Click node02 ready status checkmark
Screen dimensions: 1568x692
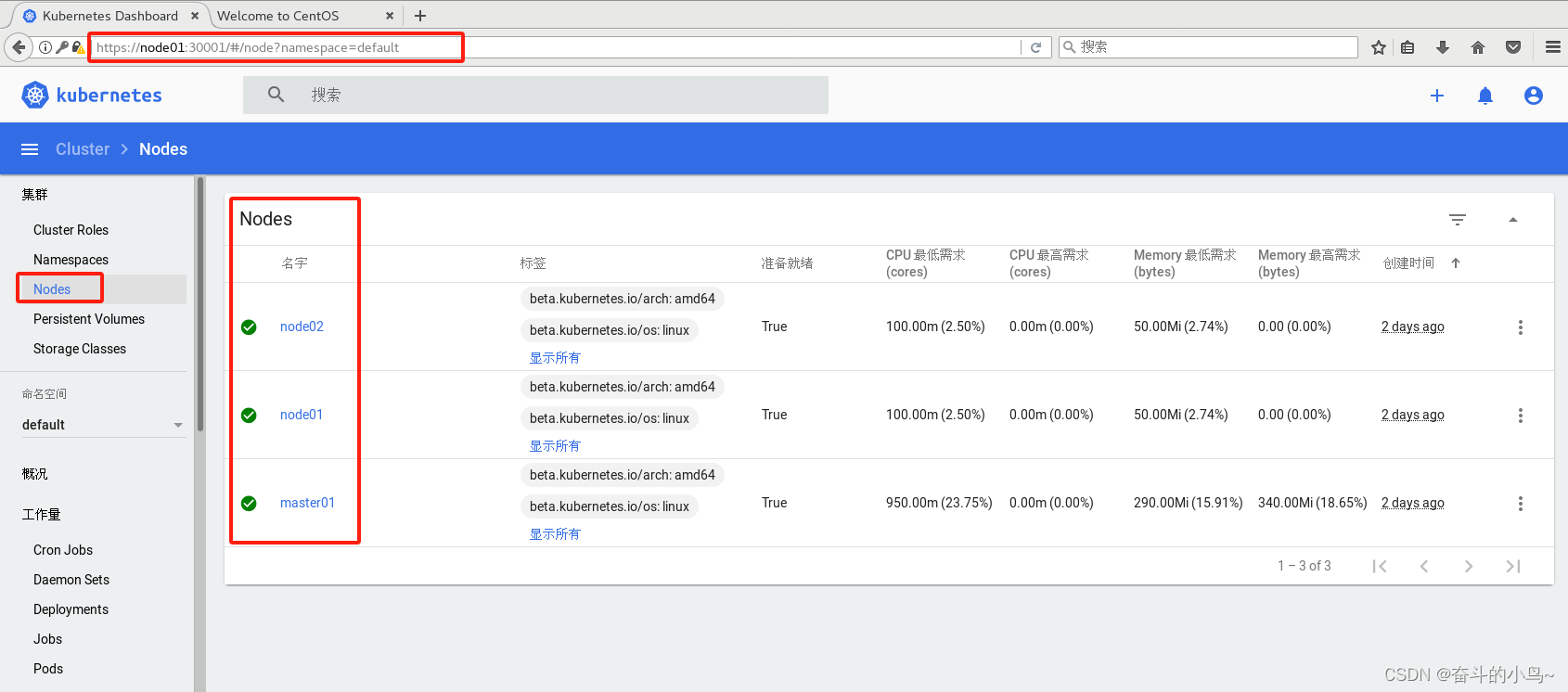(x=249, y=327)
